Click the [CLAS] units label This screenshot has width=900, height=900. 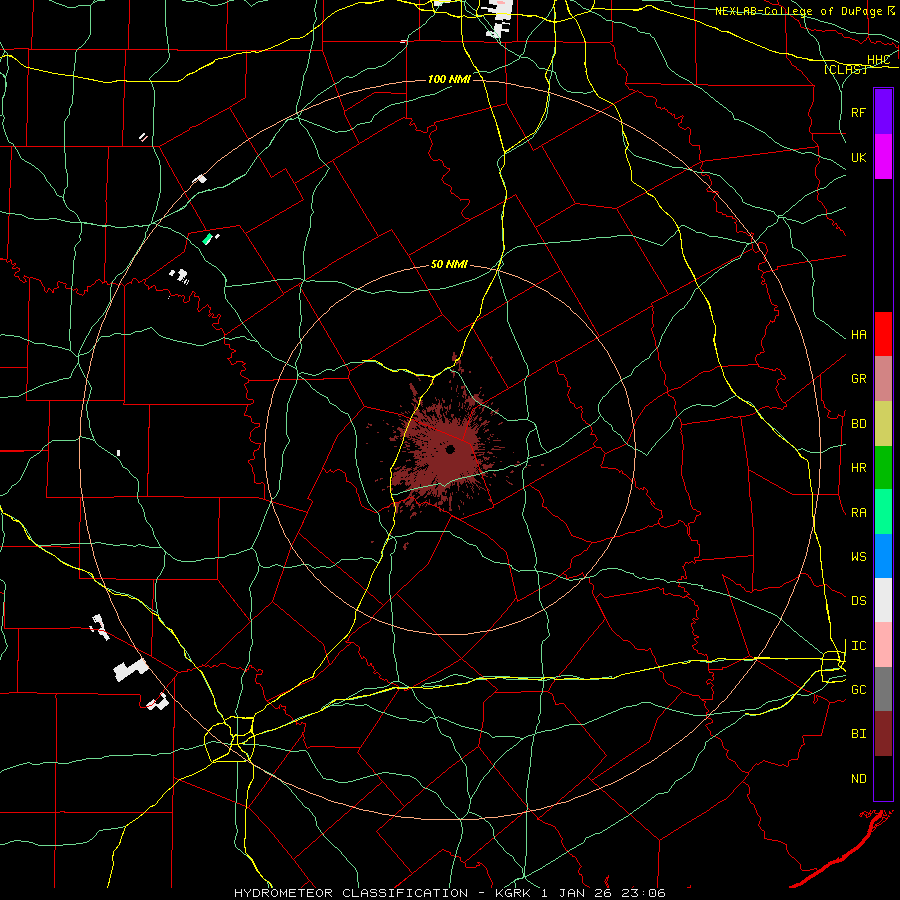[845, 69]
